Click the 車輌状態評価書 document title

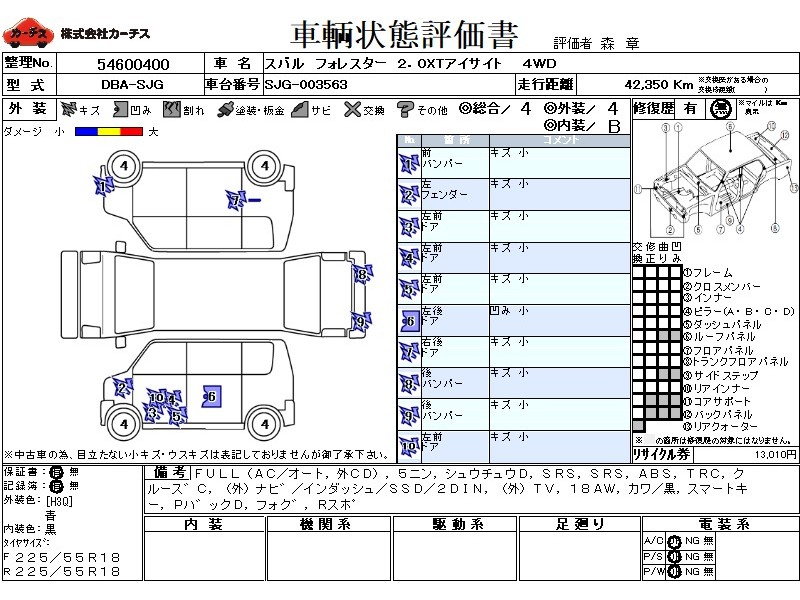point(404,34)
